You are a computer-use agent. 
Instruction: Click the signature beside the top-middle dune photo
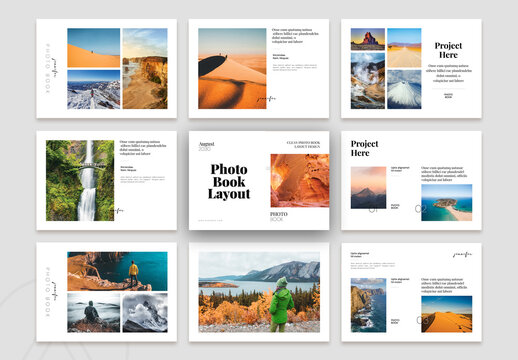(x=266, y=99)
